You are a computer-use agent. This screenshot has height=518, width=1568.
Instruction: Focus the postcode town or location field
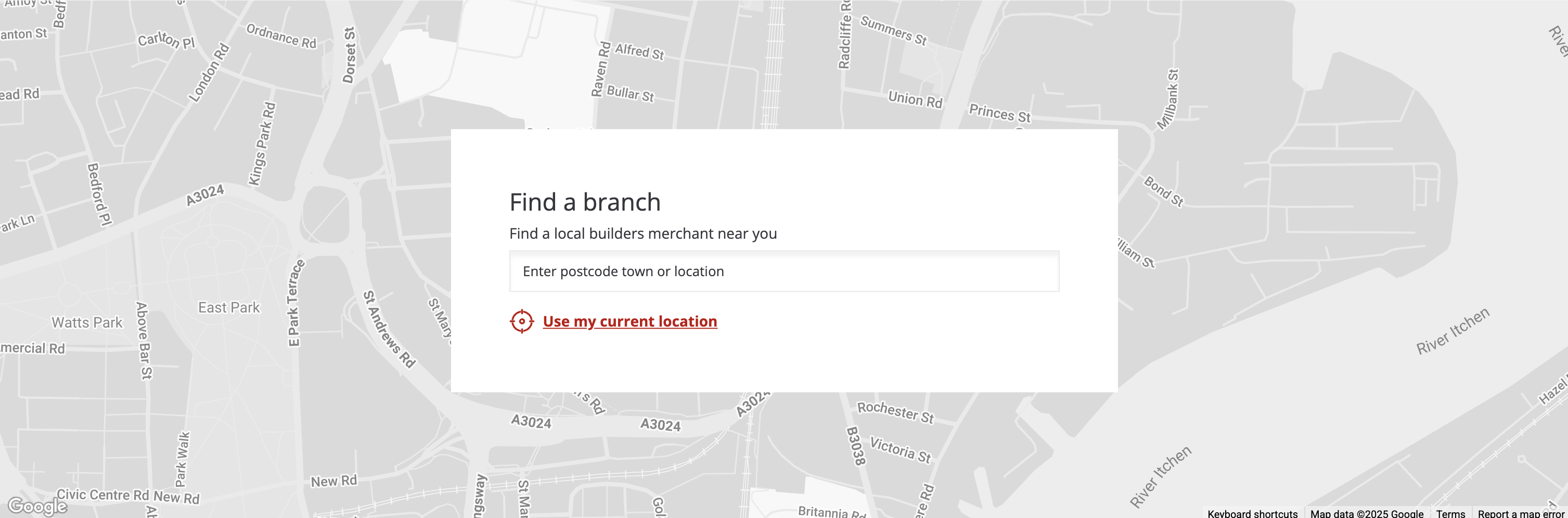(x=783, y=271)
